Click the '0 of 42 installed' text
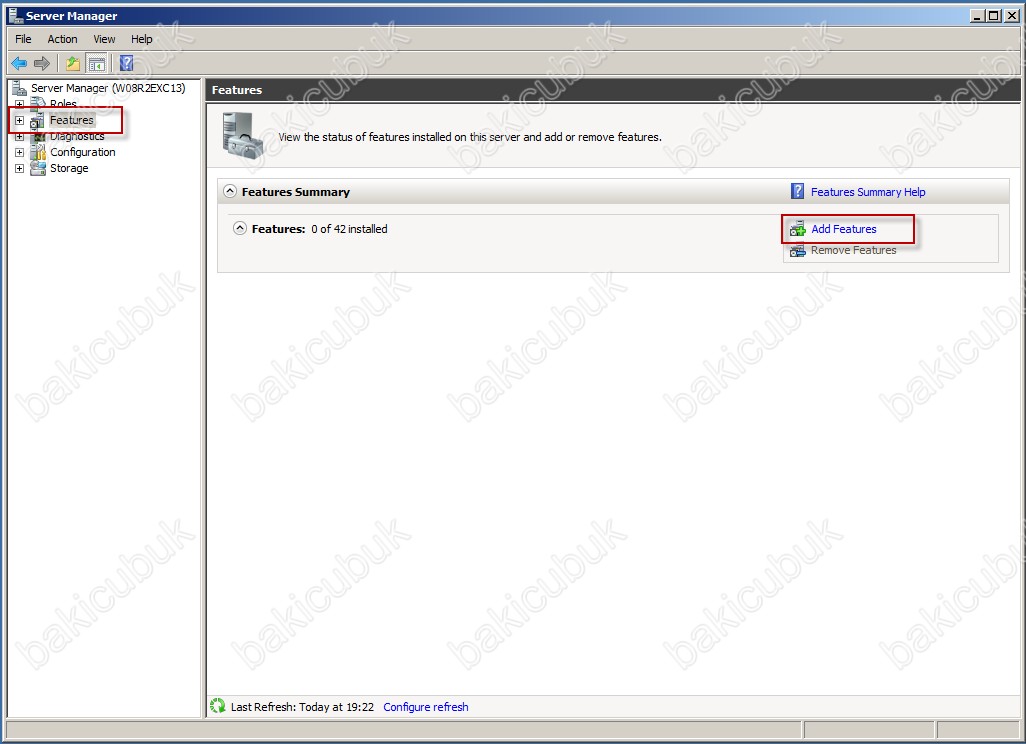Image resolution: width=1026 pixels, height=744 pixels. (x=349, y=229)
